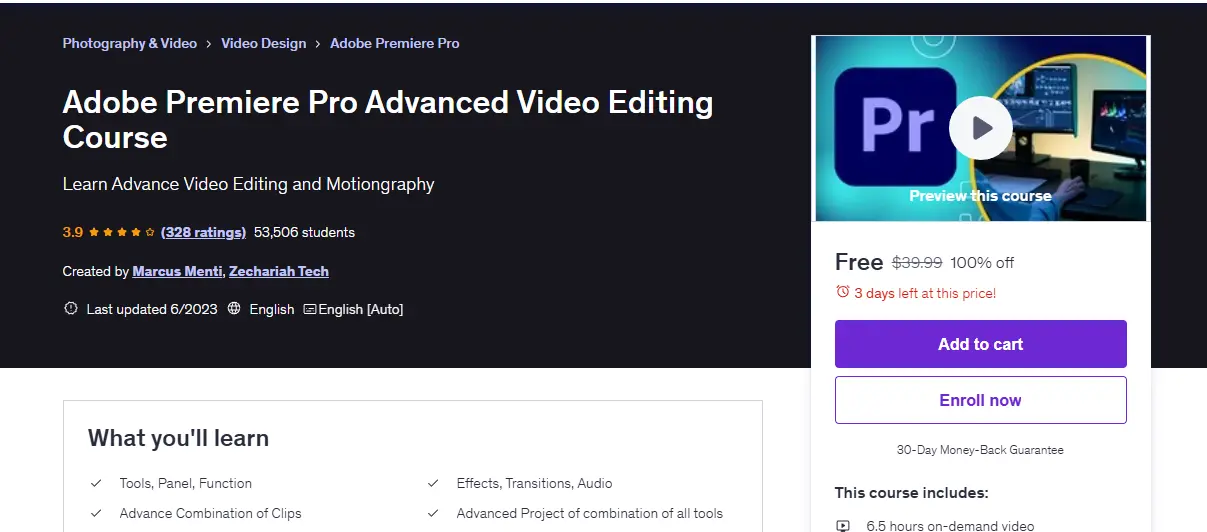Click the alarm clock icon by the price deadline
Image resolution: width=1207 pixels, height=532 pixels.
tap(842, 293)
